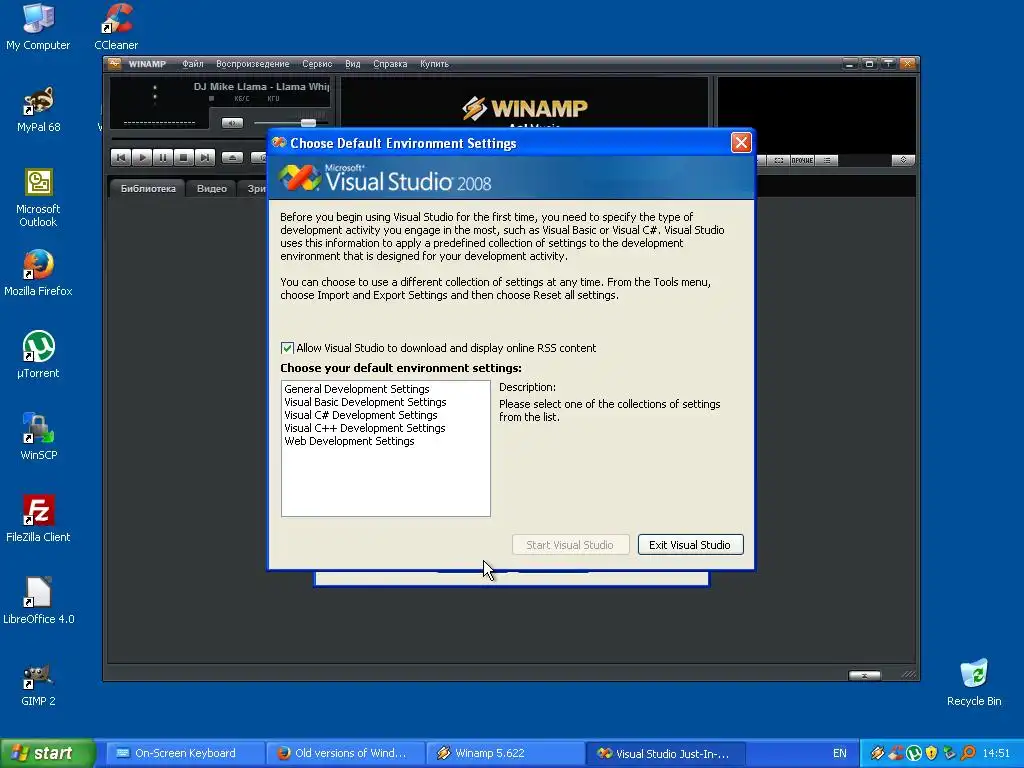This screenshot has width=1024, height=768.
Task: Click the Winamp agent tray icon
Action: pos(878,753)
